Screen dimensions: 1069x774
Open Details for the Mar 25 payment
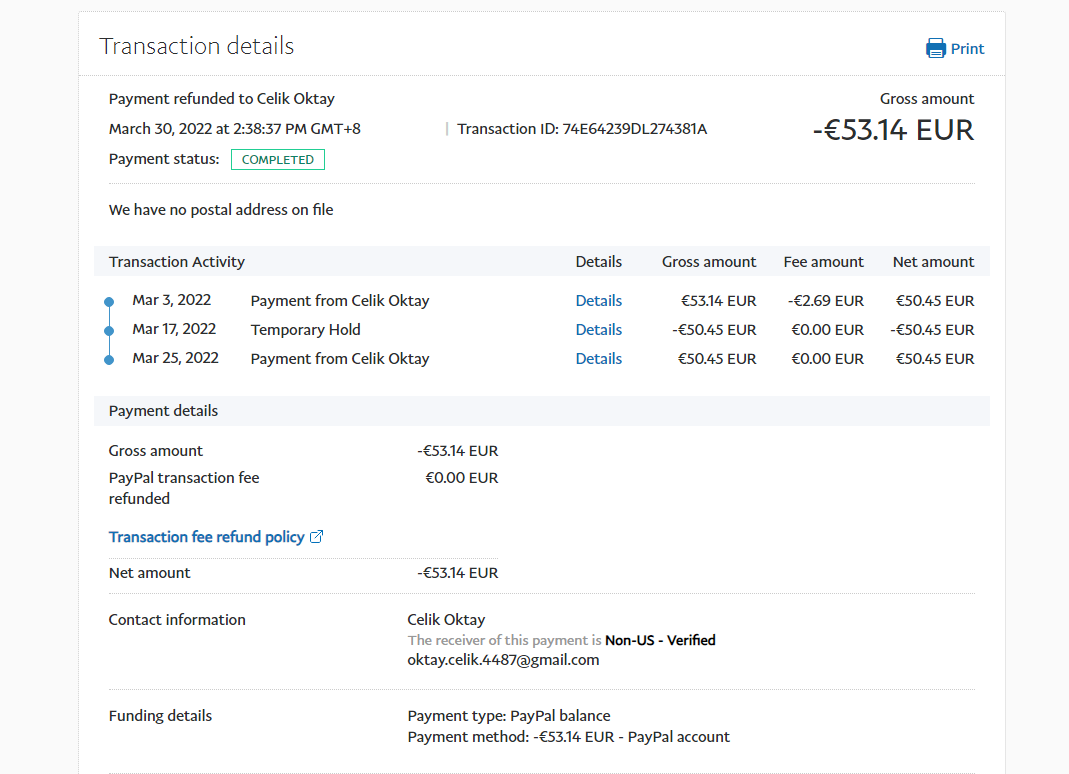coord(598,359)
